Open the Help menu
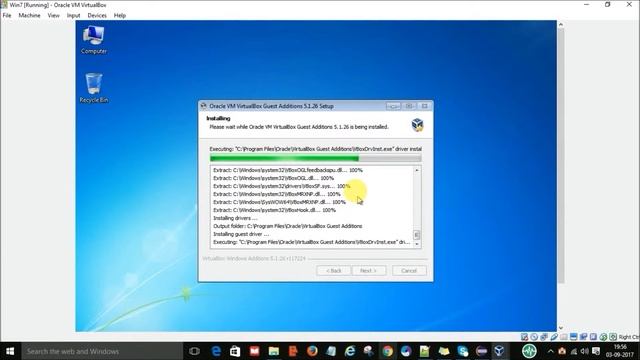This screenshot has height=360, width=640. [120, 16]
